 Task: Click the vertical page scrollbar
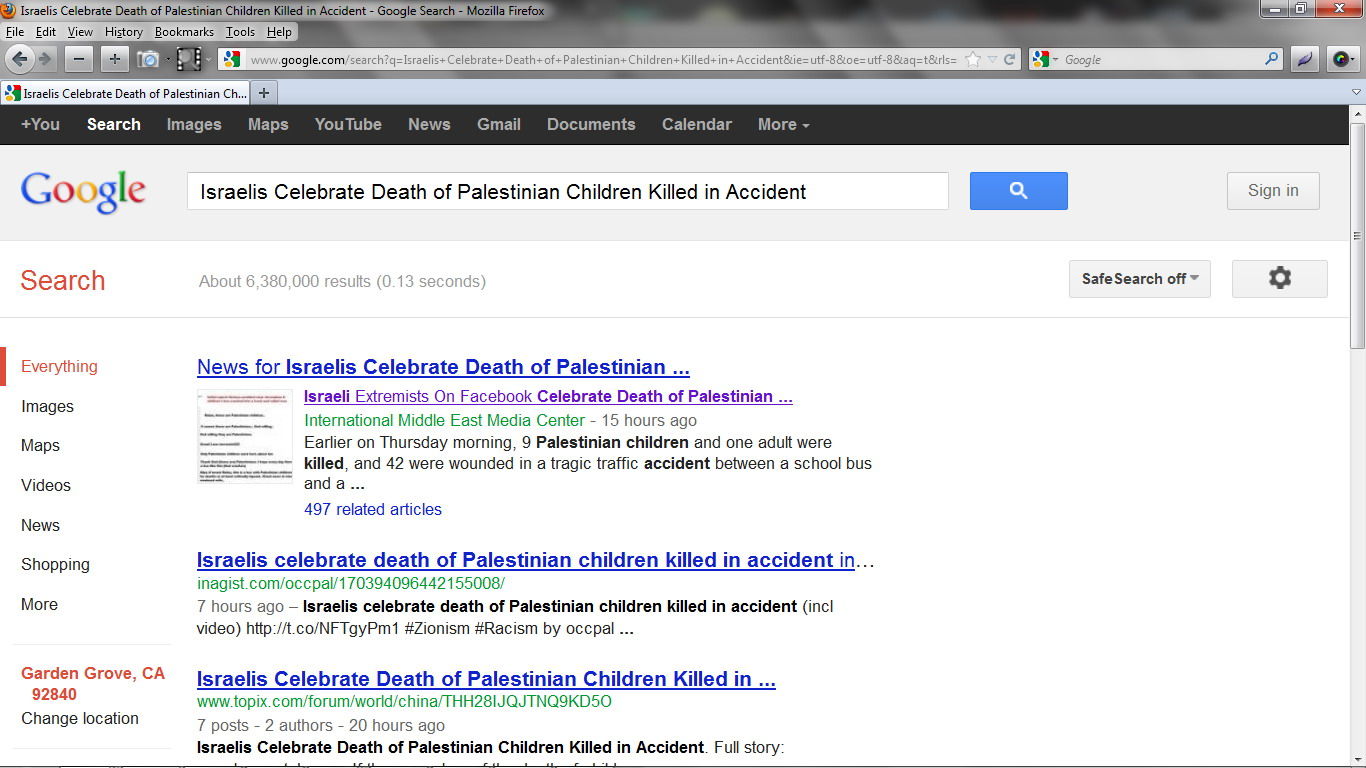pyautogui.click(x=1357, y=236)
